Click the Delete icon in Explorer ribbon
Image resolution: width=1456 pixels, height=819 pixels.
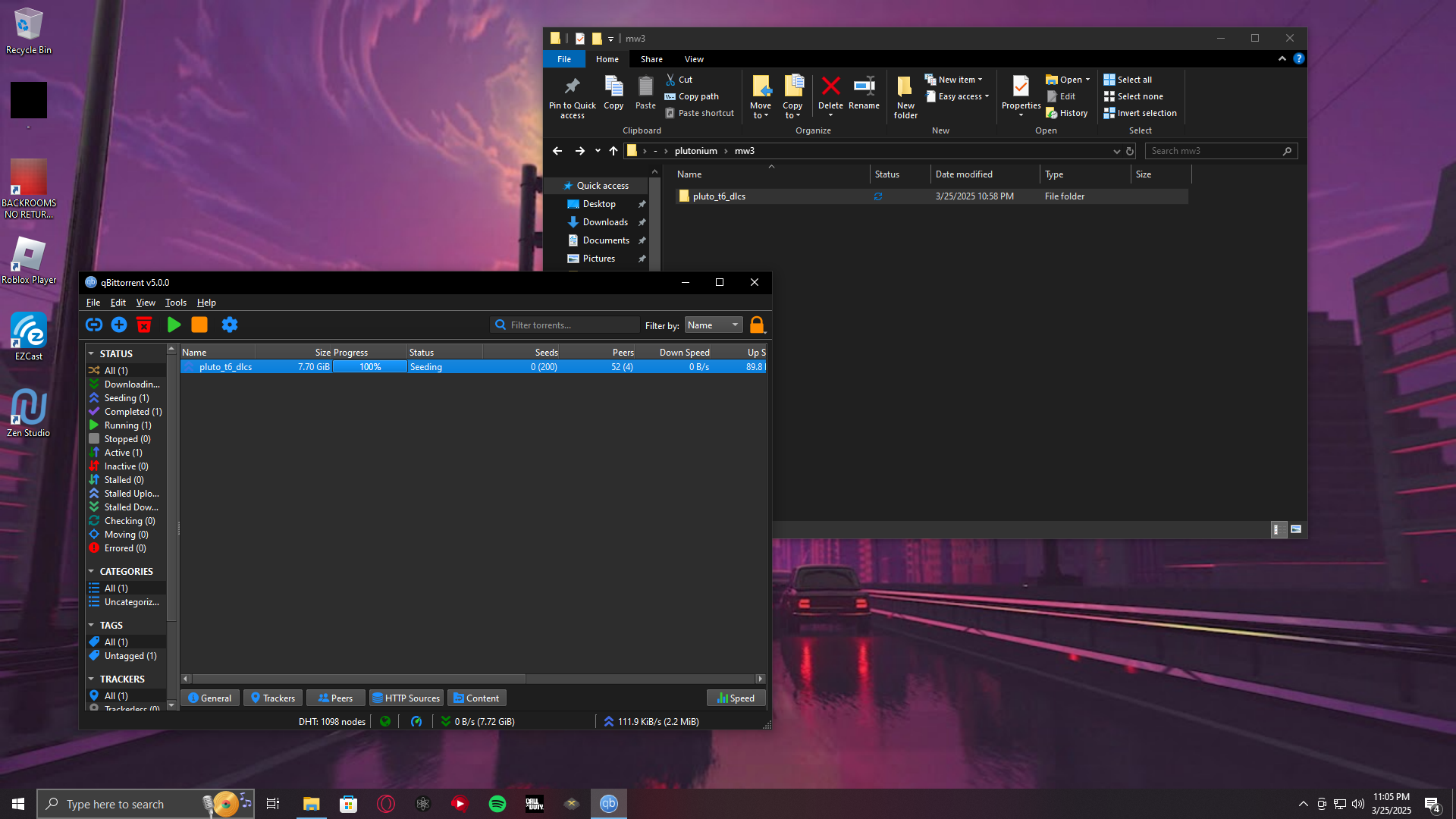tap(830, 96)
